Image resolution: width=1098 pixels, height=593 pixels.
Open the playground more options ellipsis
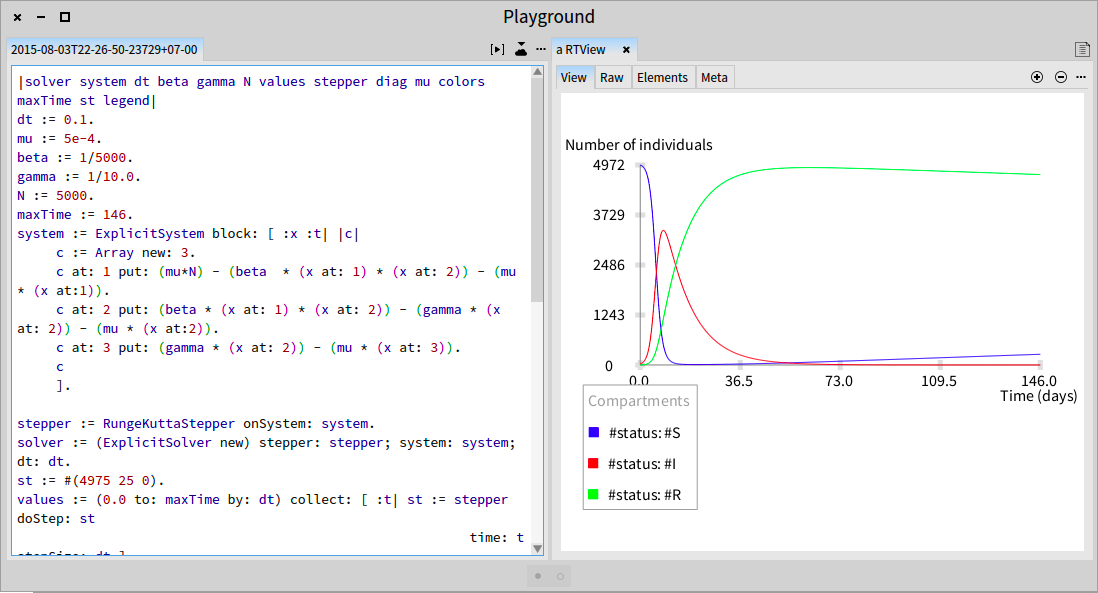541,49
